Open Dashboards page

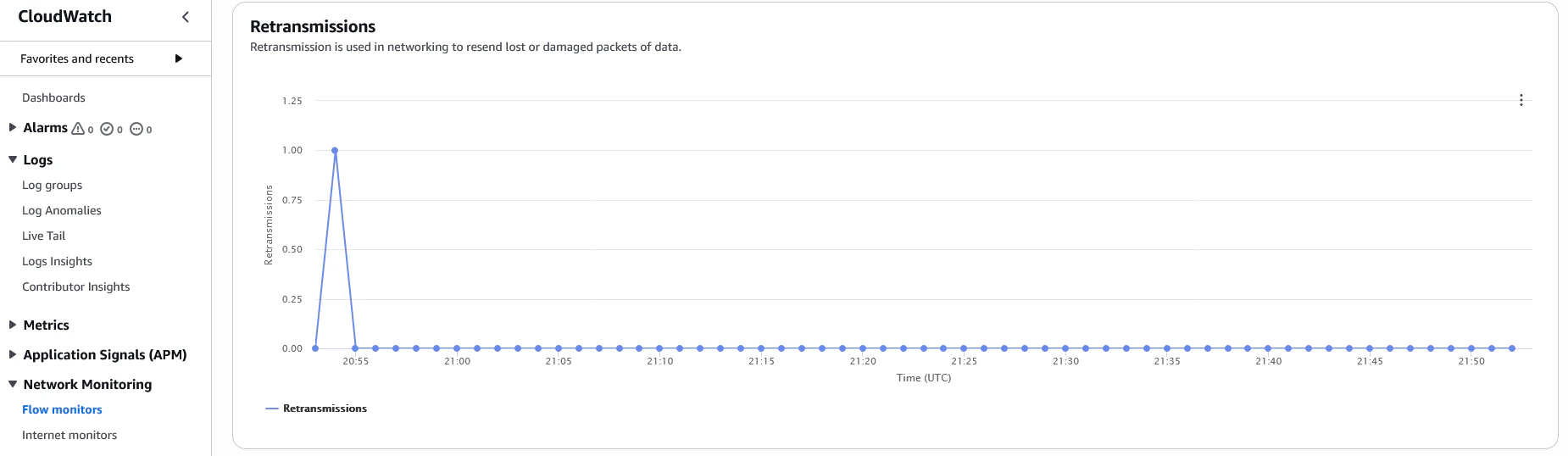tap(53, 97)
